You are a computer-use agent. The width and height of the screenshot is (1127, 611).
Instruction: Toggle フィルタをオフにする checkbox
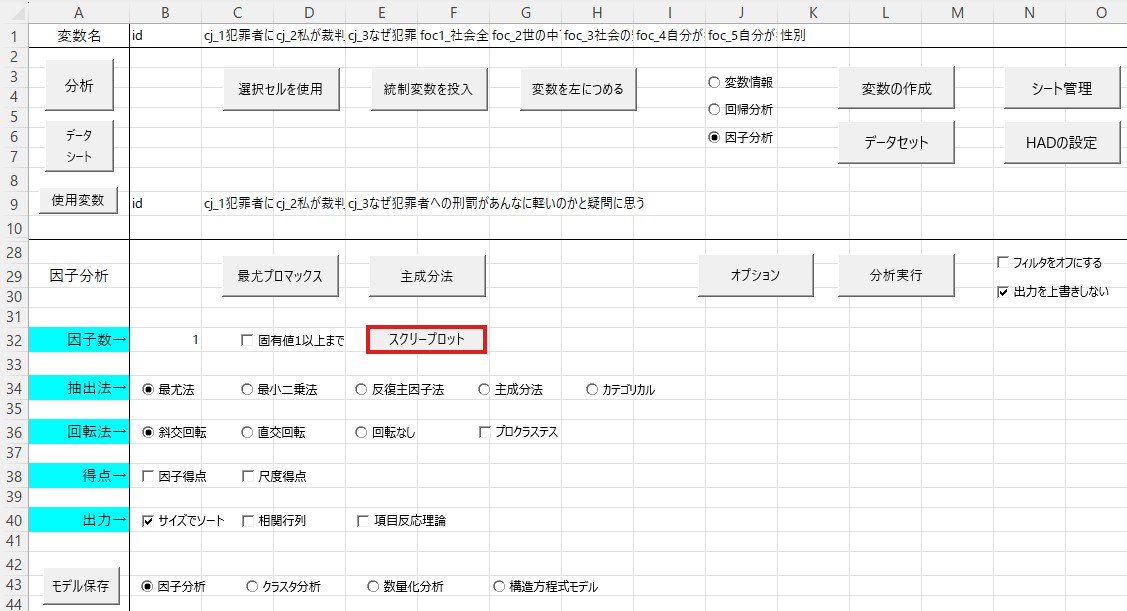(x=1003, y=263)
